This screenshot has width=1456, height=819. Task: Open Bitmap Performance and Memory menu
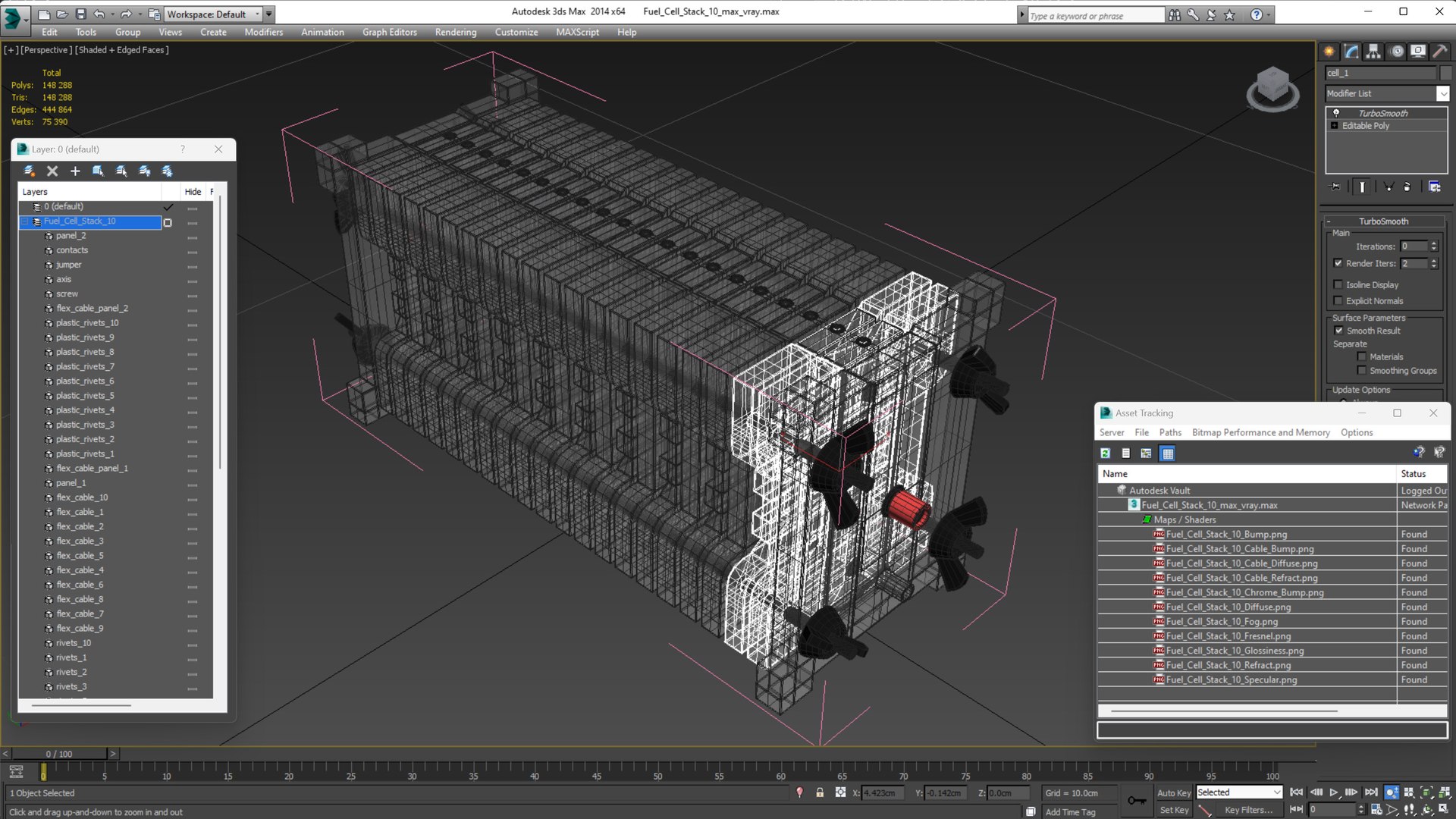(x=1260, y=432)
